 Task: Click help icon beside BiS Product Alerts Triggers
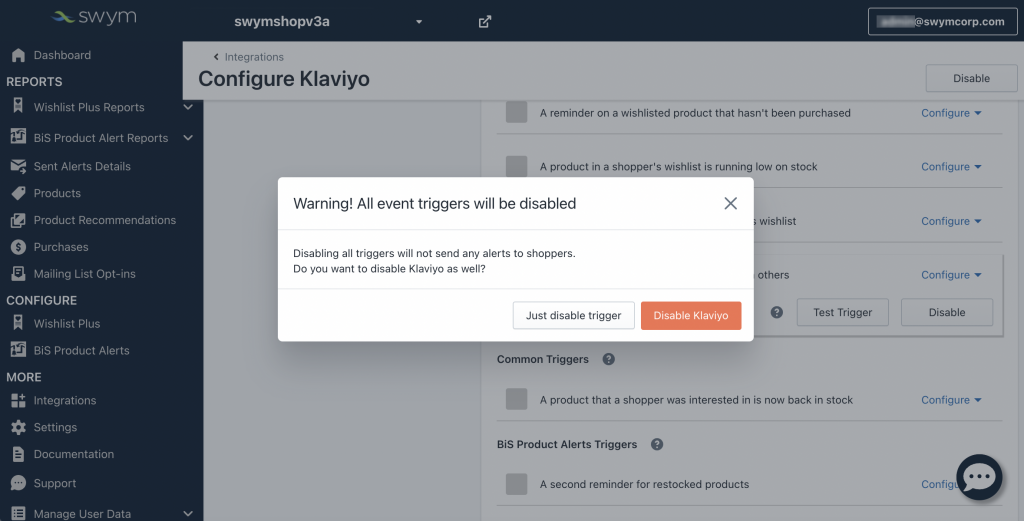point(657,444)
